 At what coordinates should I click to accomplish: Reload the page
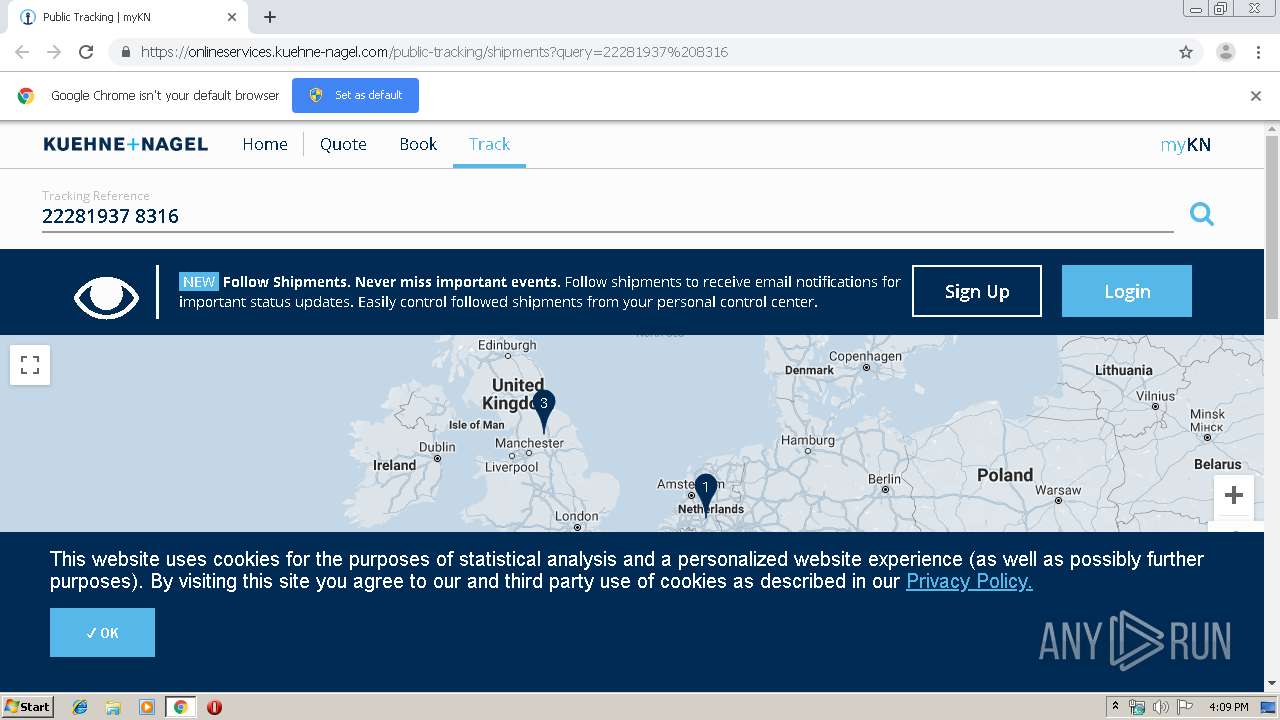pos(86,52)
